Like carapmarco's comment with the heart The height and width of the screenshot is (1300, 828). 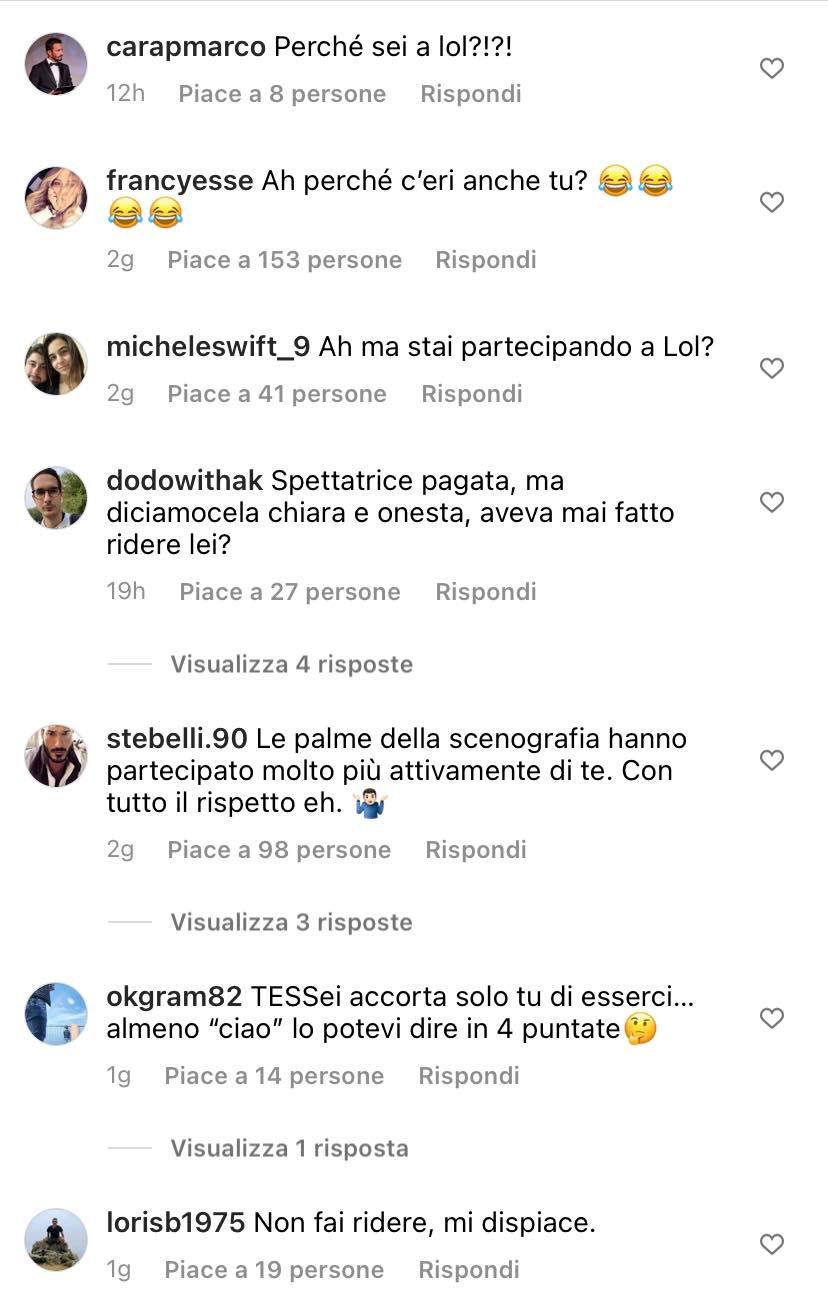pyautogui.click(x=771, y=68)
